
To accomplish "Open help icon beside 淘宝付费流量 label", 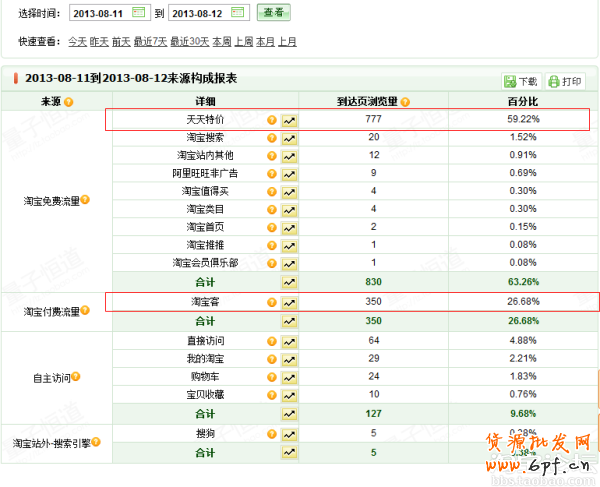I will pyautogui.click(x=85, y=310).
